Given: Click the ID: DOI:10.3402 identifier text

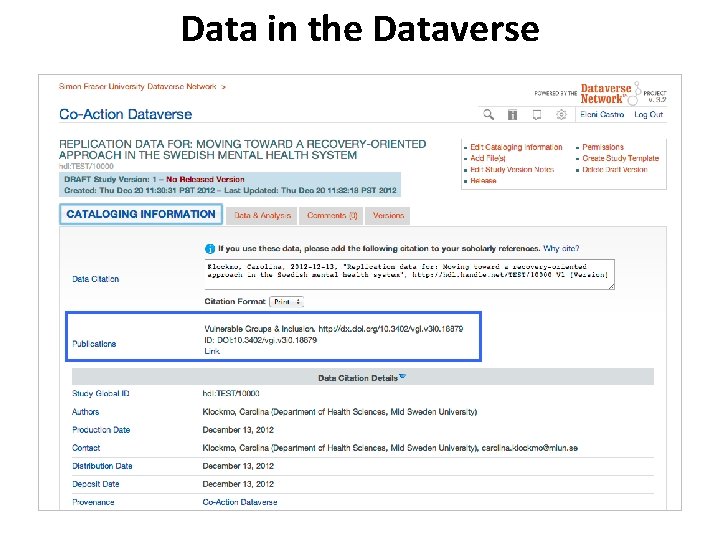Looking at the screenshot, I should click(x=260, y=340).
